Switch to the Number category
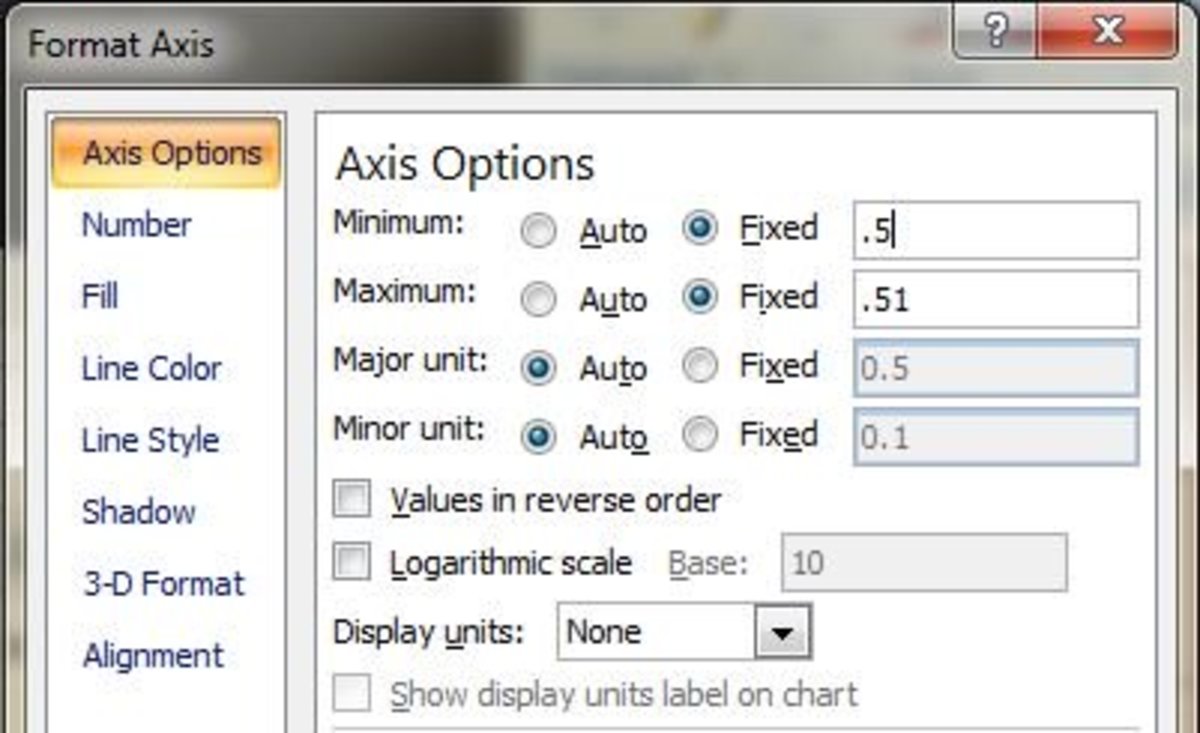 (134, 224)
